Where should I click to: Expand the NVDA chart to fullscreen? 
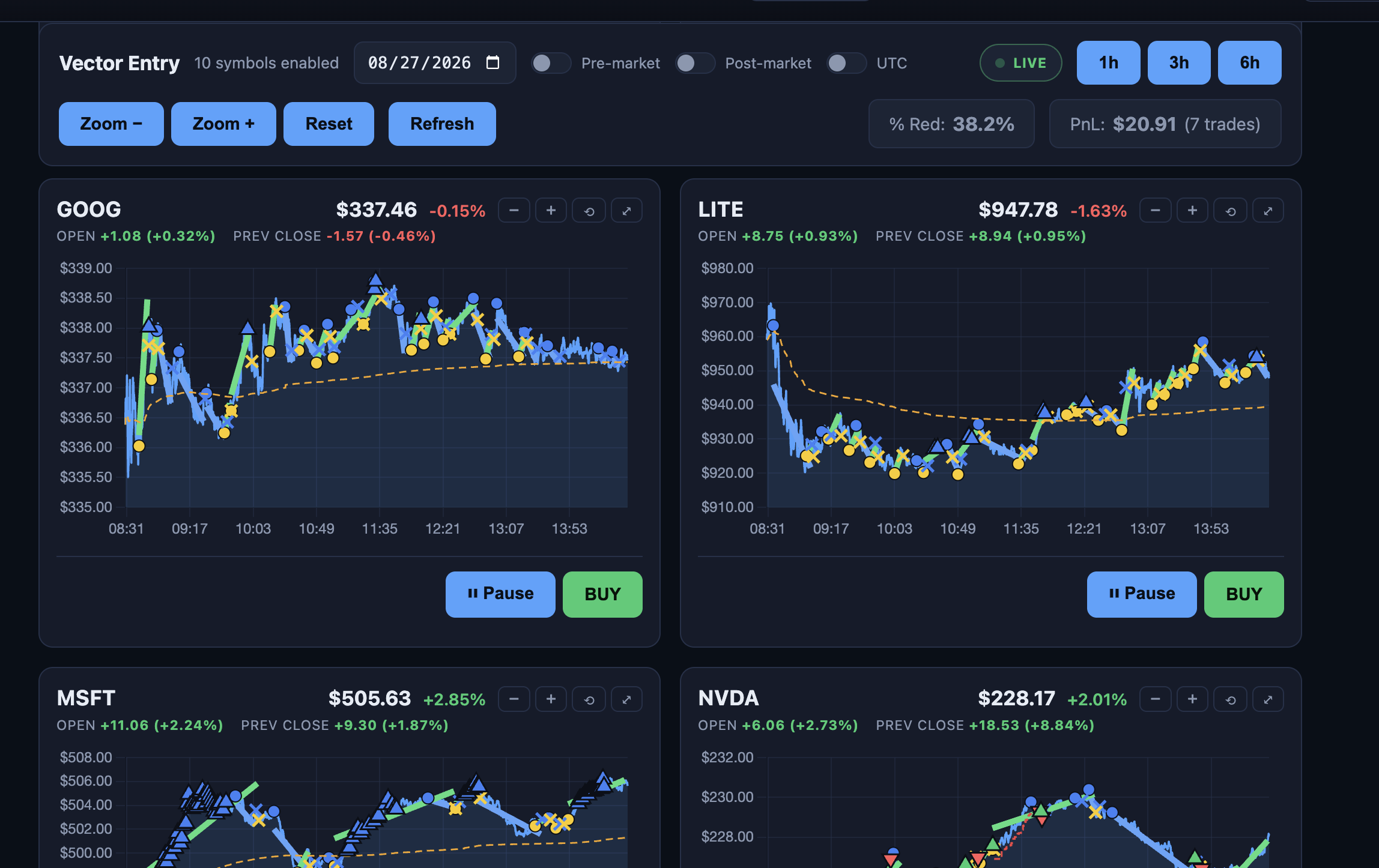[1268, 699]
